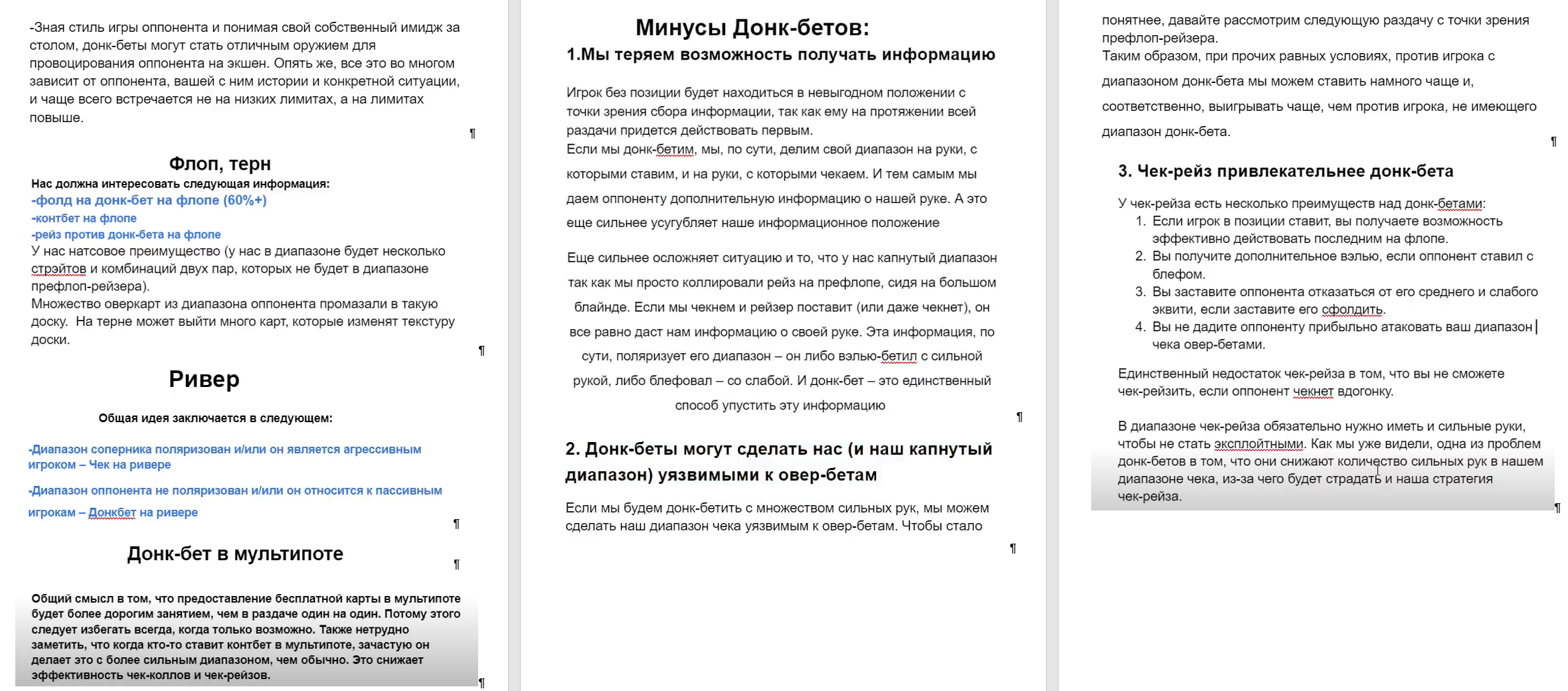Screen dimensions: 1568x691
Task: Click the line 'диапазоном донк-бета мы можем ставить'
Action: [1288, 82]
